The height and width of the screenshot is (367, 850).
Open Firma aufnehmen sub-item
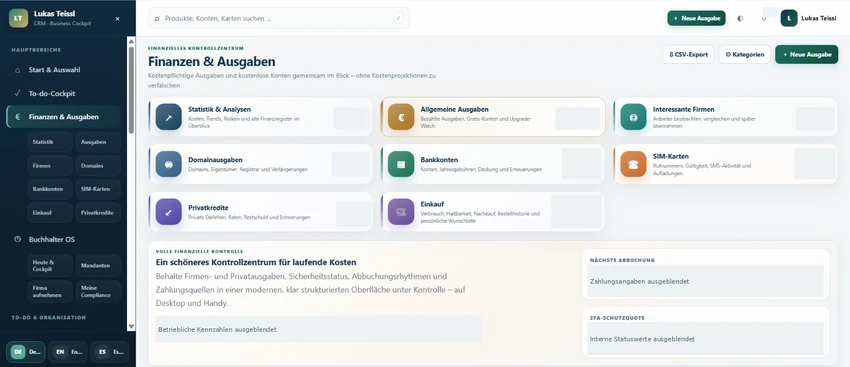[x=50, y=291]
